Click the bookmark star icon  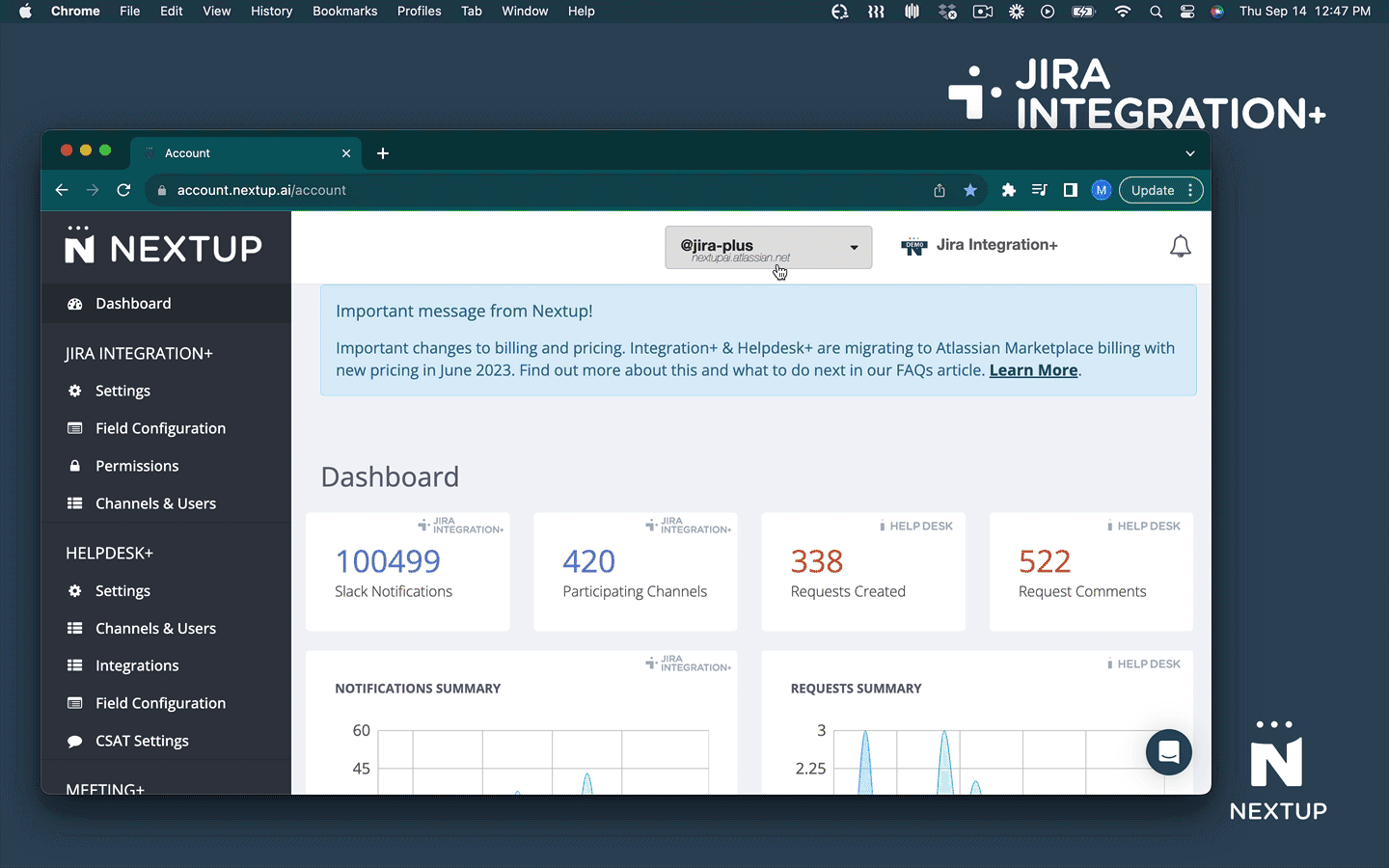pyautogui.click(x=970, y=190)
